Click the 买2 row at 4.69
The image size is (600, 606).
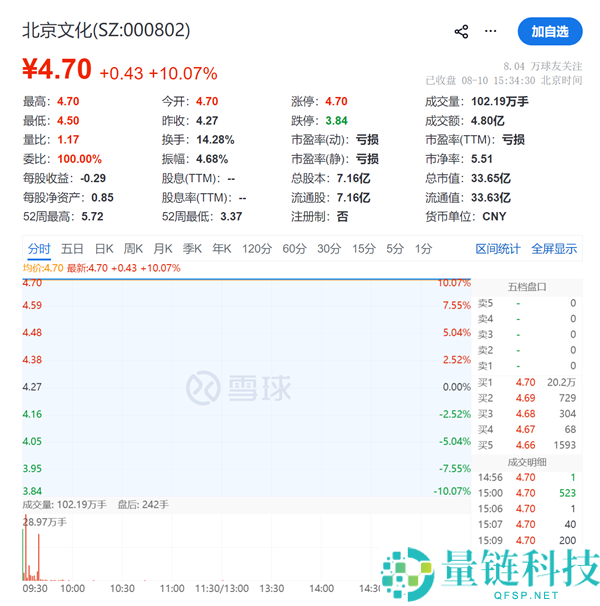pyautogui.click(x=527, y=398)
